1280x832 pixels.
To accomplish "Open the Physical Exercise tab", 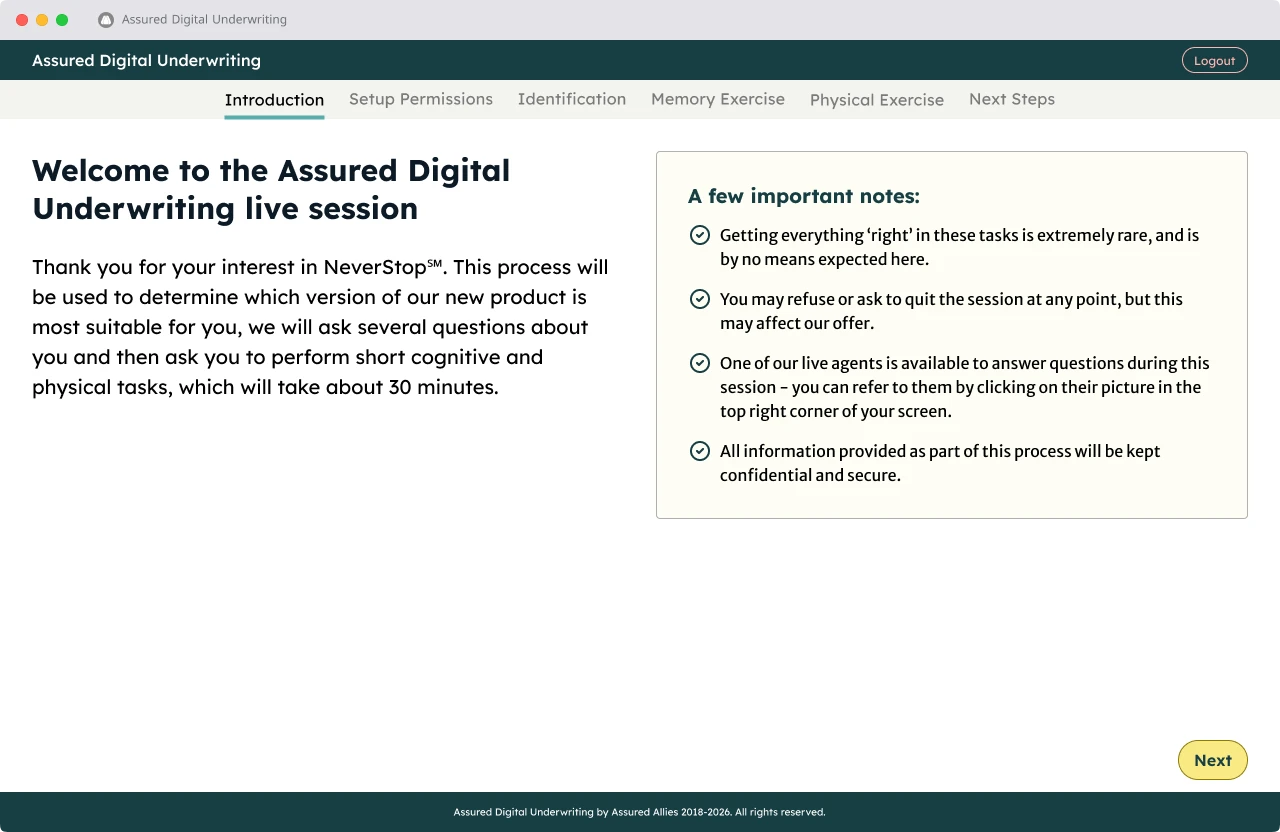I will [877, 100].
